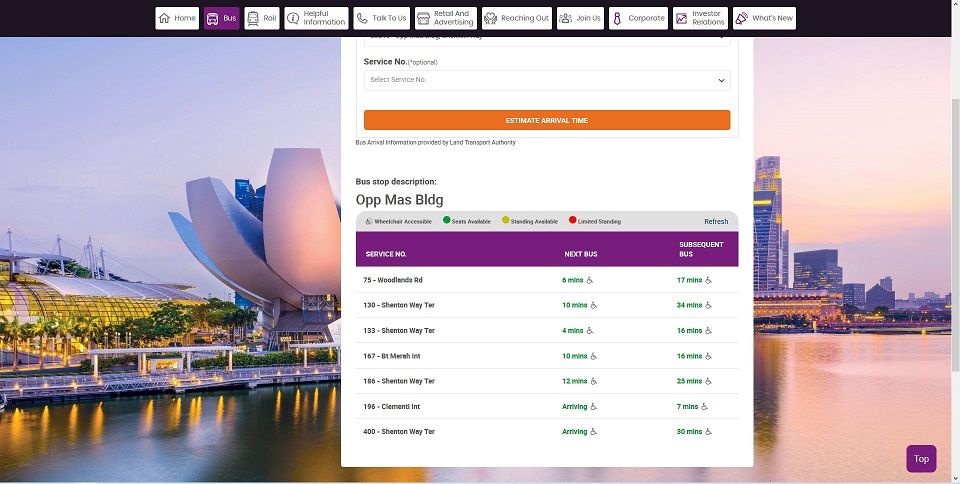Click yellow Standing Available legend dot
This screenshot has height=484, width=960.
coord(506,220)
